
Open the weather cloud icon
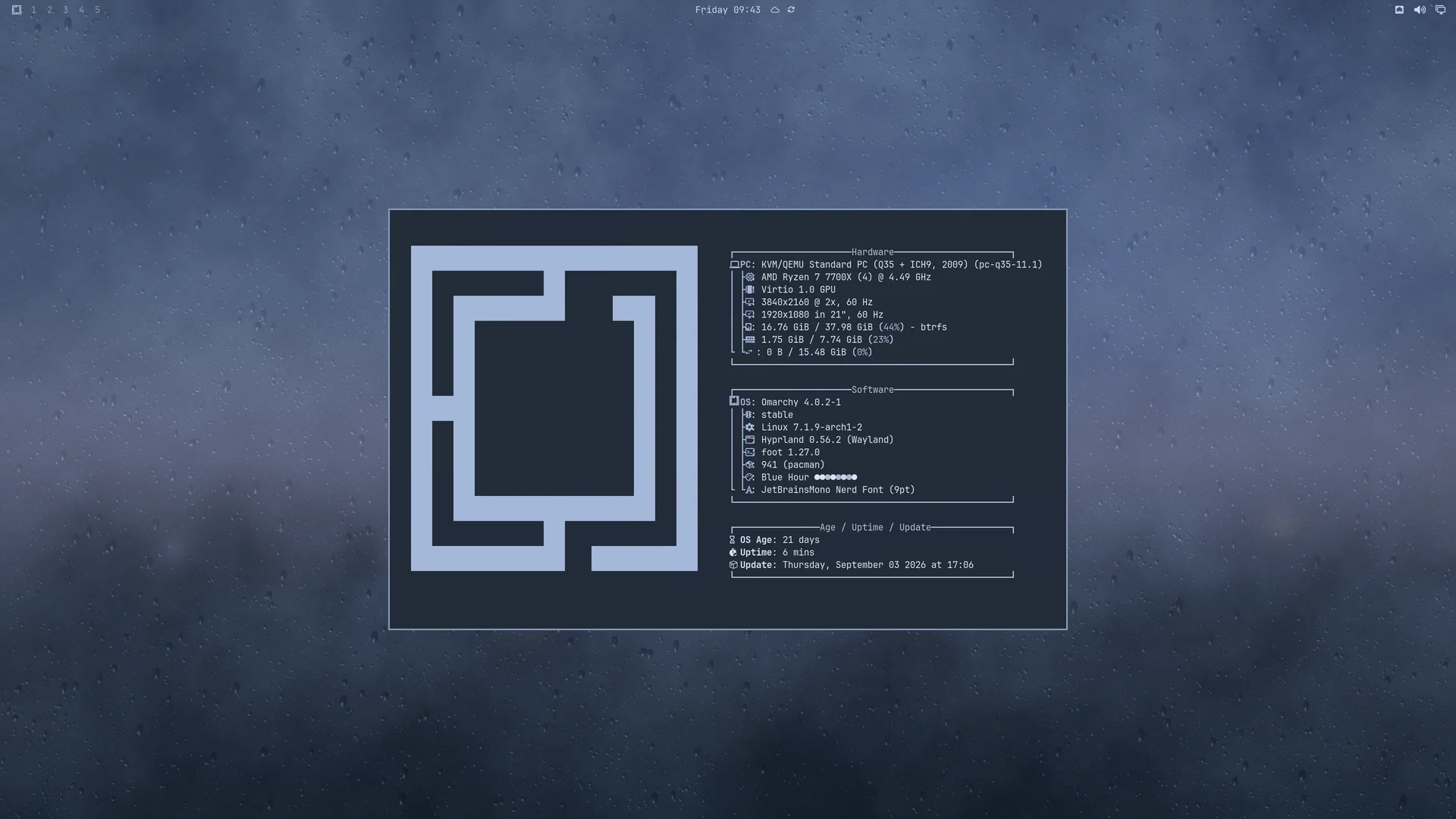[775, 10]
